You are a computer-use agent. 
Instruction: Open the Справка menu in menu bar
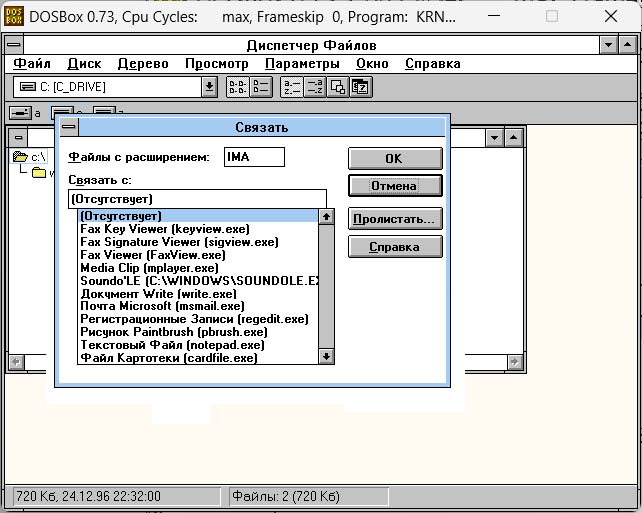click(x=433, y=64)
